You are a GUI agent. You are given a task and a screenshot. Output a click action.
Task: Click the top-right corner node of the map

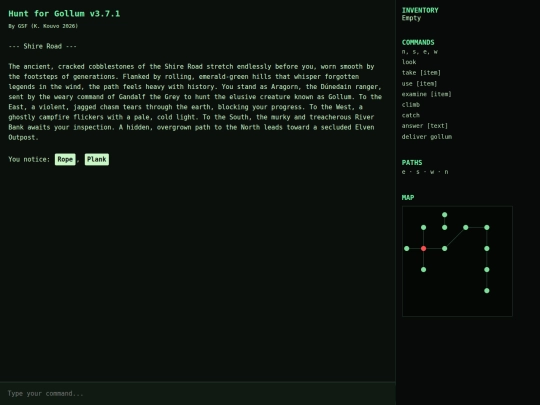tap(487, 227)
